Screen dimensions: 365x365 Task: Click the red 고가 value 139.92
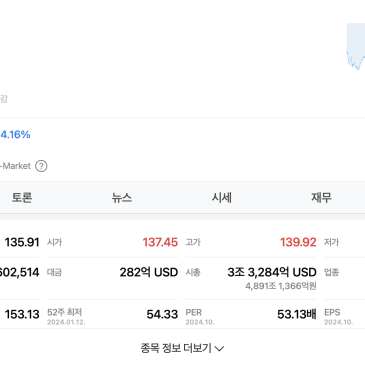coord(298,242)
